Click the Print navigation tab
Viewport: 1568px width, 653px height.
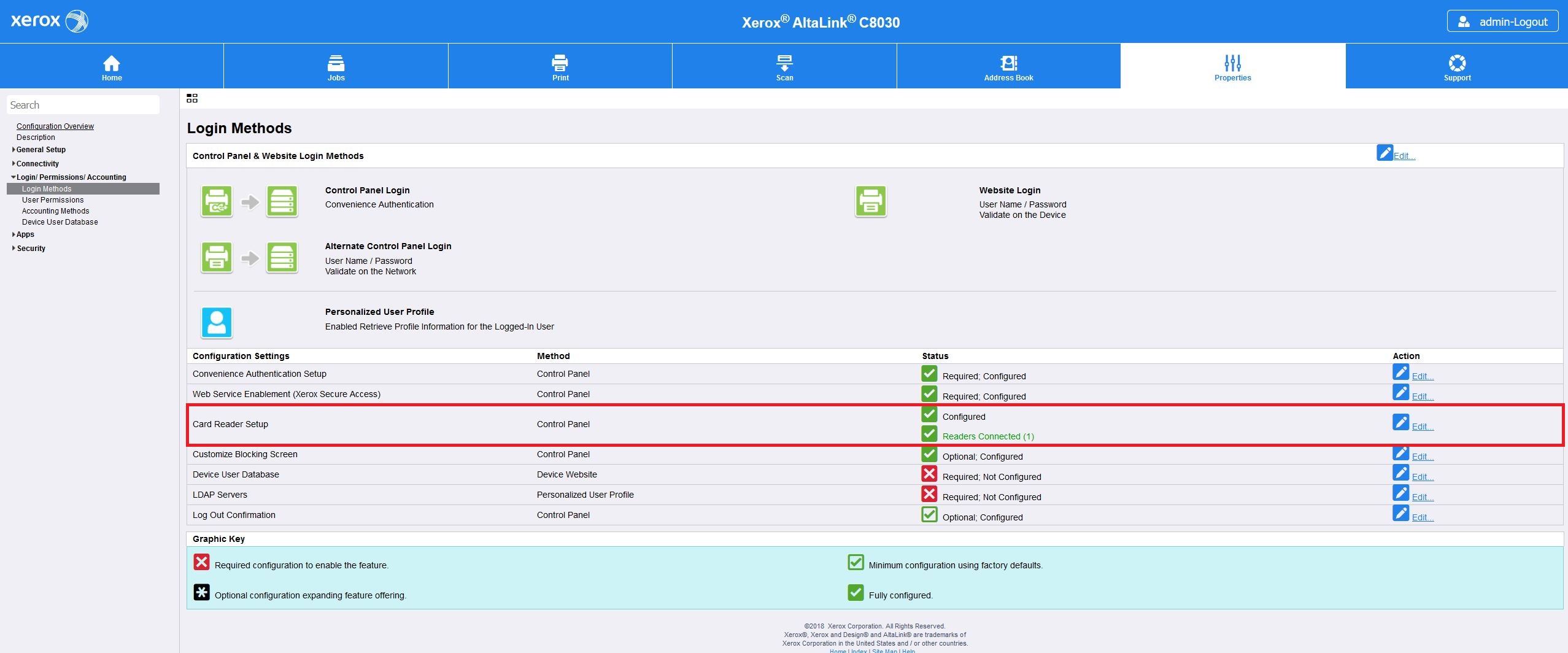coord(560,67)
